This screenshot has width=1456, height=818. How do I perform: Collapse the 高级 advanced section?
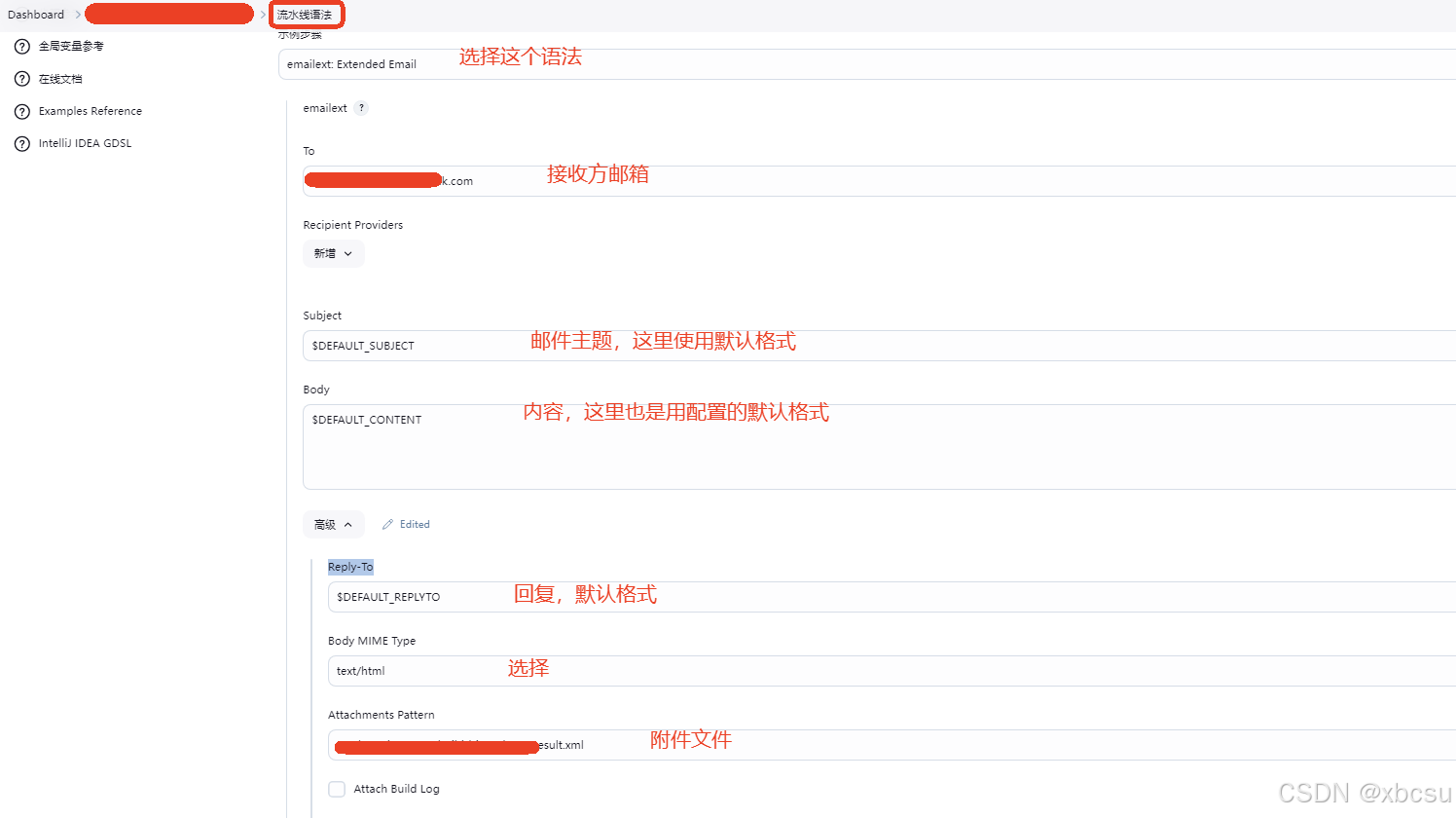(334, 524)
